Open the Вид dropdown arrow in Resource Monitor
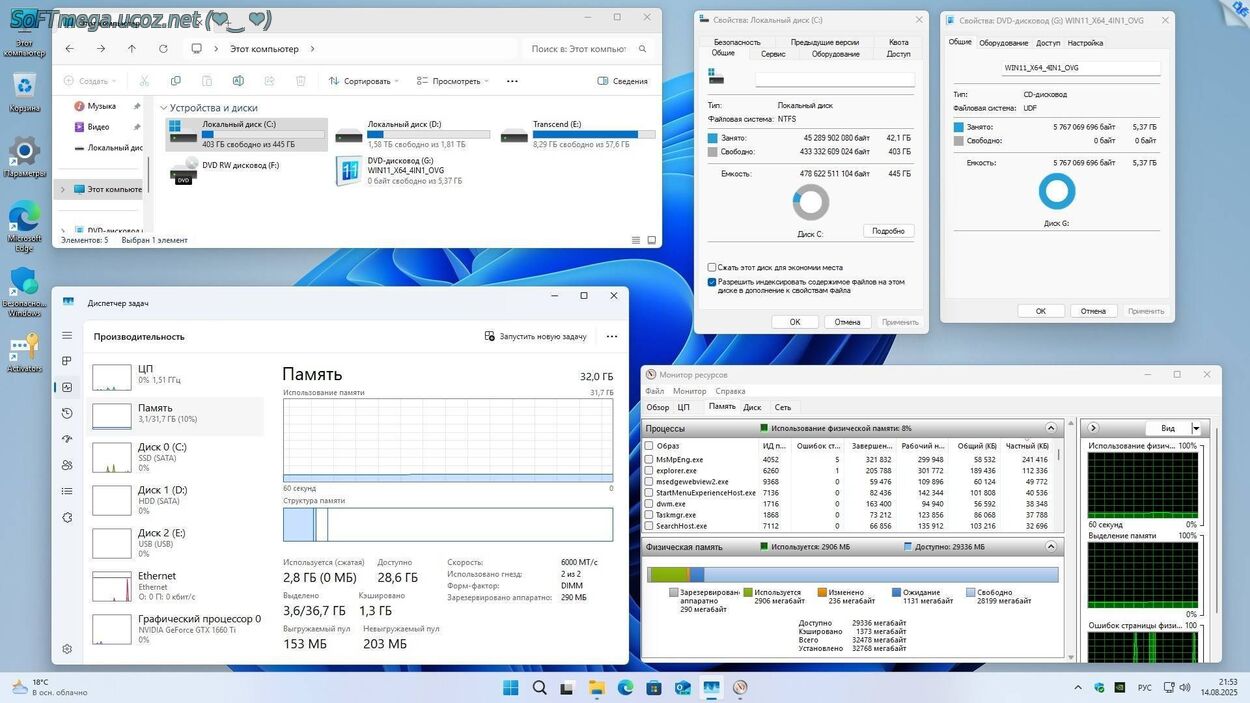This screenshot has height=703, width=1250. click(x=1196, y=428)
